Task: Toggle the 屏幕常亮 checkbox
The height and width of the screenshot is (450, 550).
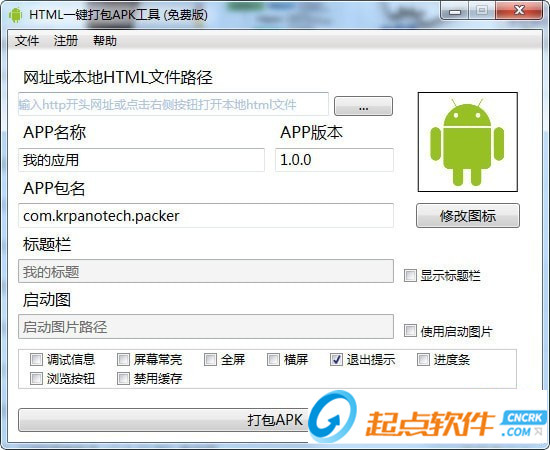Action: pos(123,359)
